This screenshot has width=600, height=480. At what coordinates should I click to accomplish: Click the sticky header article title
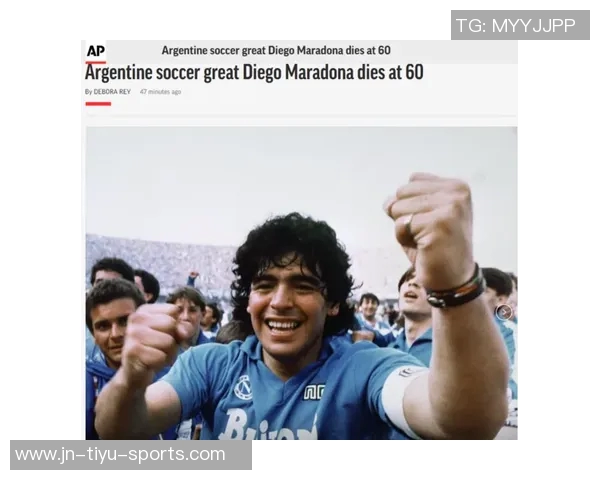click(276, 50)
